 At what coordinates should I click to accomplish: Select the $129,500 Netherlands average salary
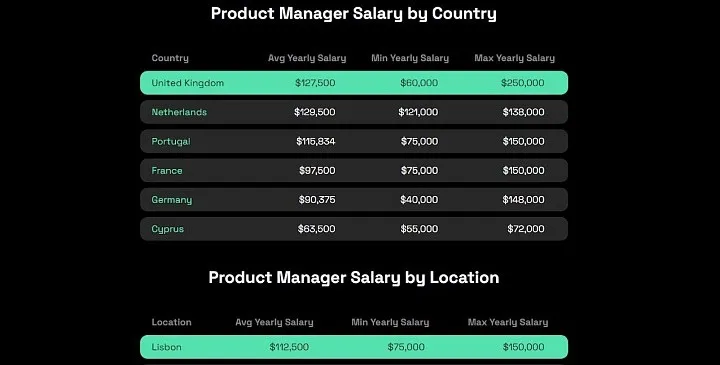(x=315, y=112)
